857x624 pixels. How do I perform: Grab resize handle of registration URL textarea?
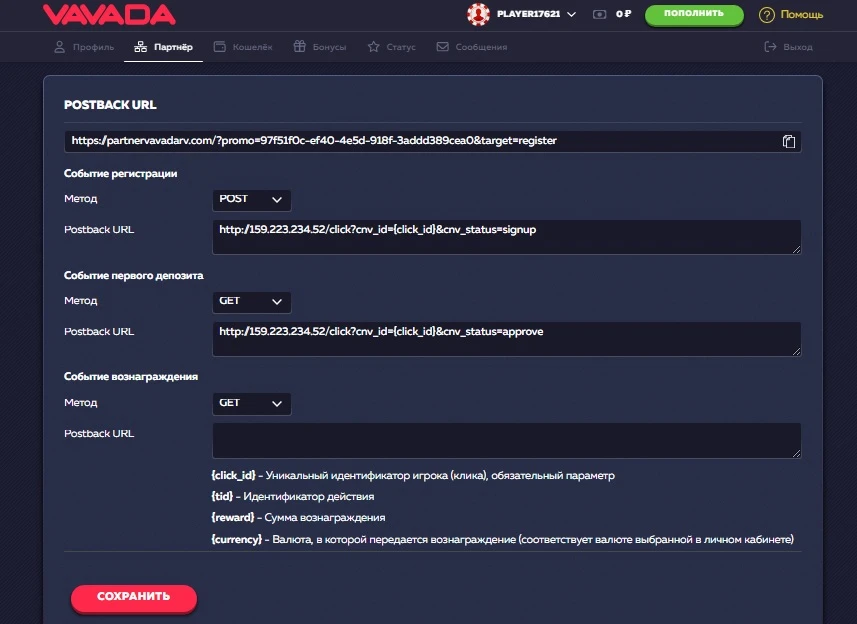point(796,250)
